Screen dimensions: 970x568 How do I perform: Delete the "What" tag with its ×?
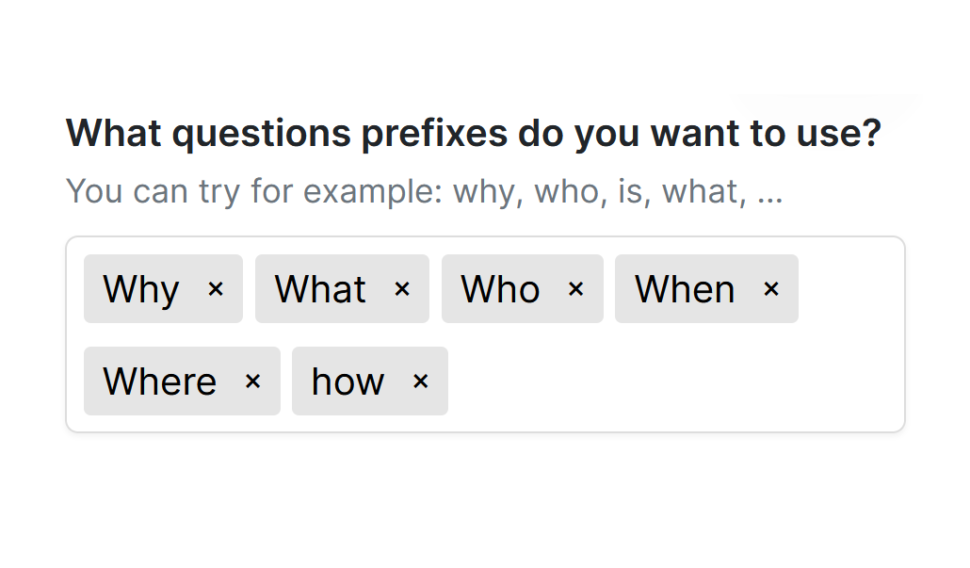(402, 289)
